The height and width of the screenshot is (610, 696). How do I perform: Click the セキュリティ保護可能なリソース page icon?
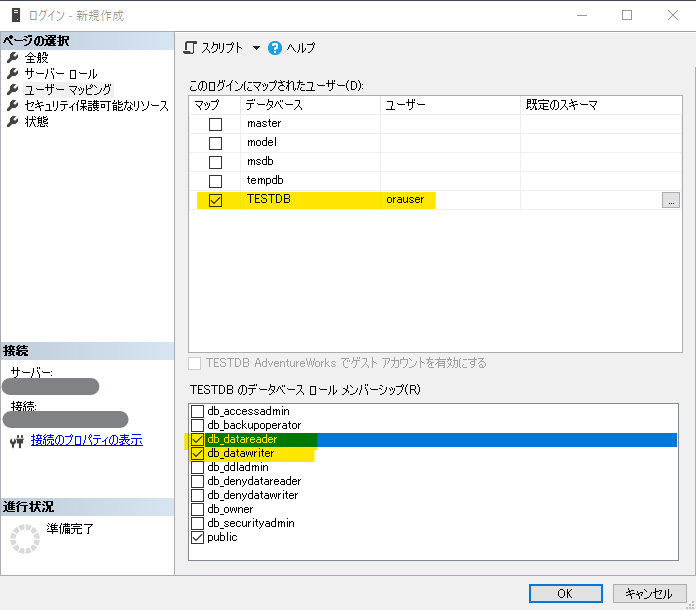click(x=13, y=106)
